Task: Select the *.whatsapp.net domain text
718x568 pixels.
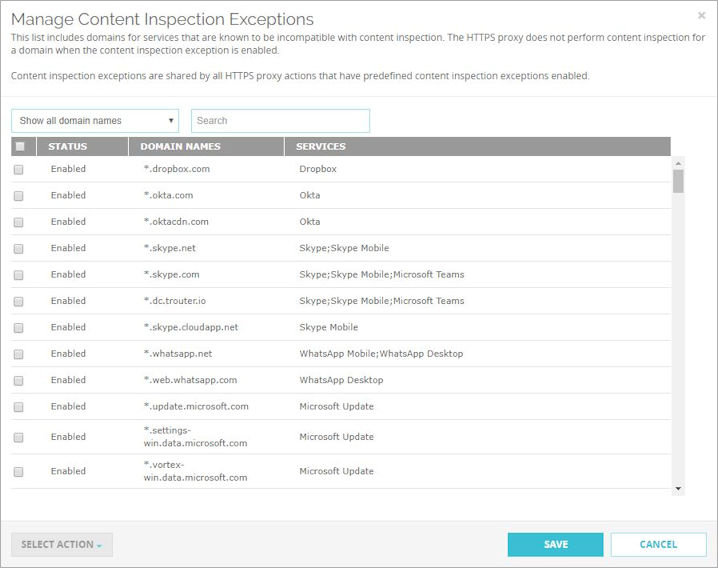Action: [178, 354]
